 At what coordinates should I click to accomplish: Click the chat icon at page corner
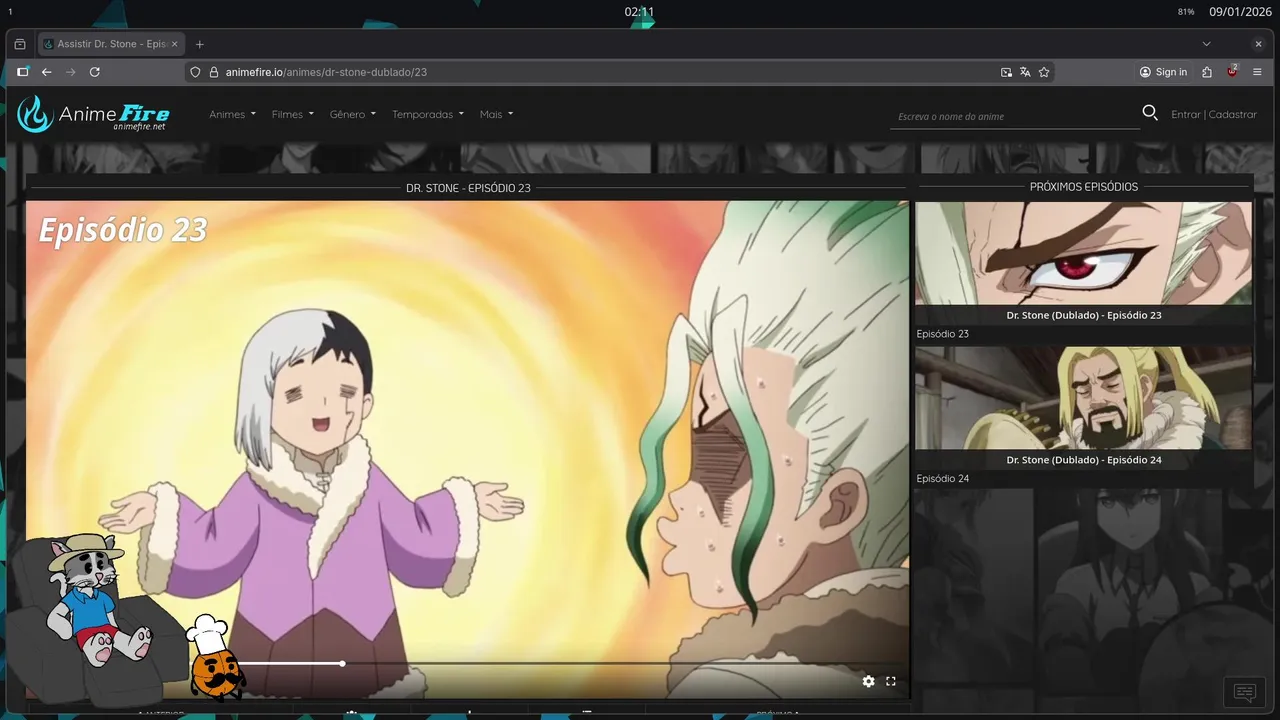pos(1244,692)
